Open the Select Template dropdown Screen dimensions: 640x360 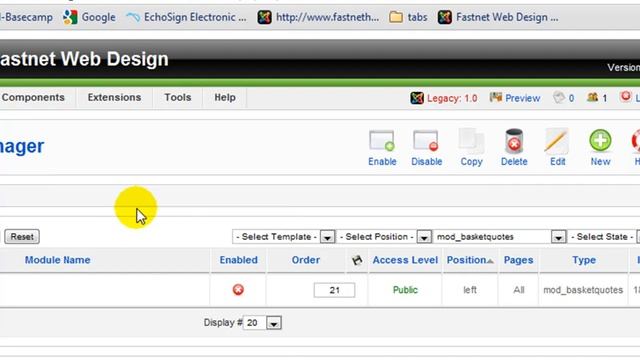pyautogui.click(x=284, y=237)
